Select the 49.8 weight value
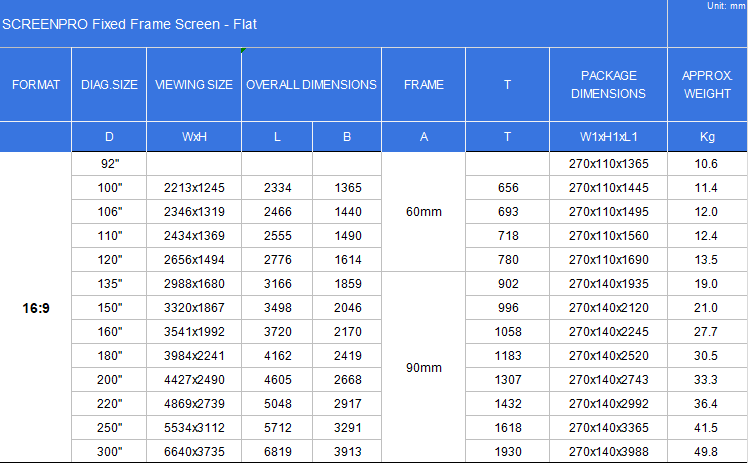Screen dimensions: 748x463 pos(707,452)
